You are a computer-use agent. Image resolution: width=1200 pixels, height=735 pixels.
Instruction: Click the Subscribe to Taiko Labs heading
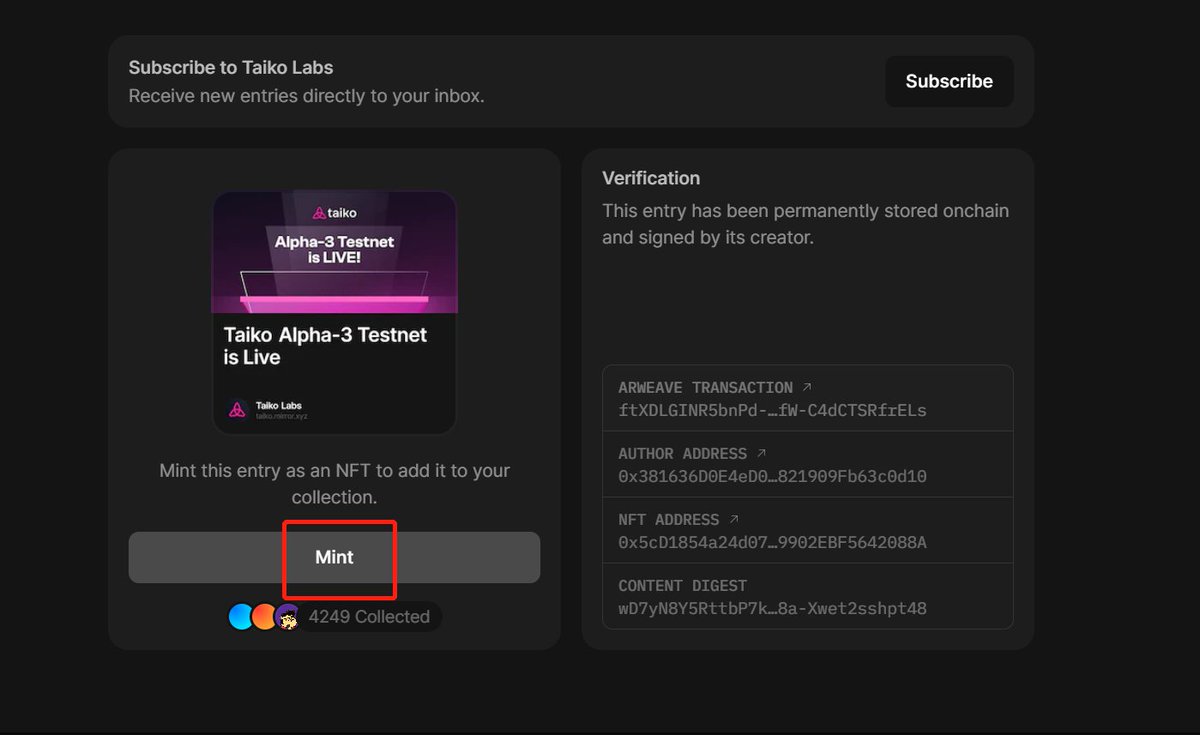pyautogui.click(x=231, y=68)
